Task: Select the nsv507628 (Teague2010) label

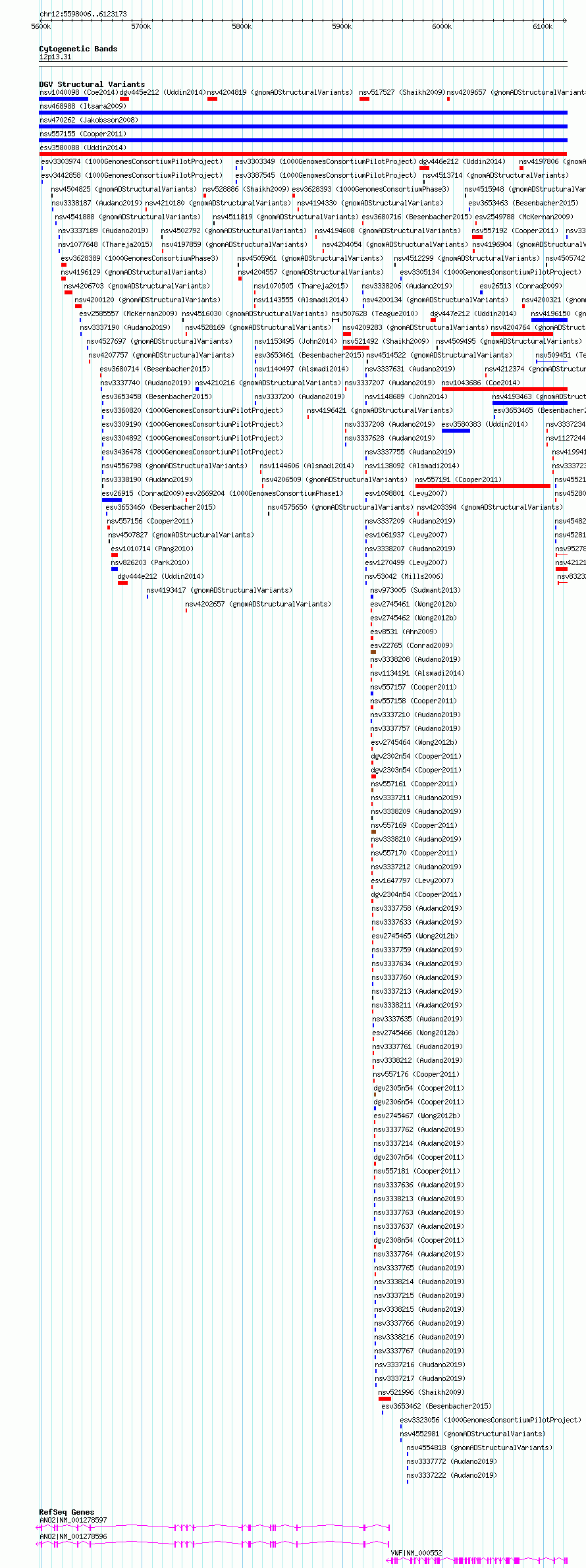Action: point(374,313)
